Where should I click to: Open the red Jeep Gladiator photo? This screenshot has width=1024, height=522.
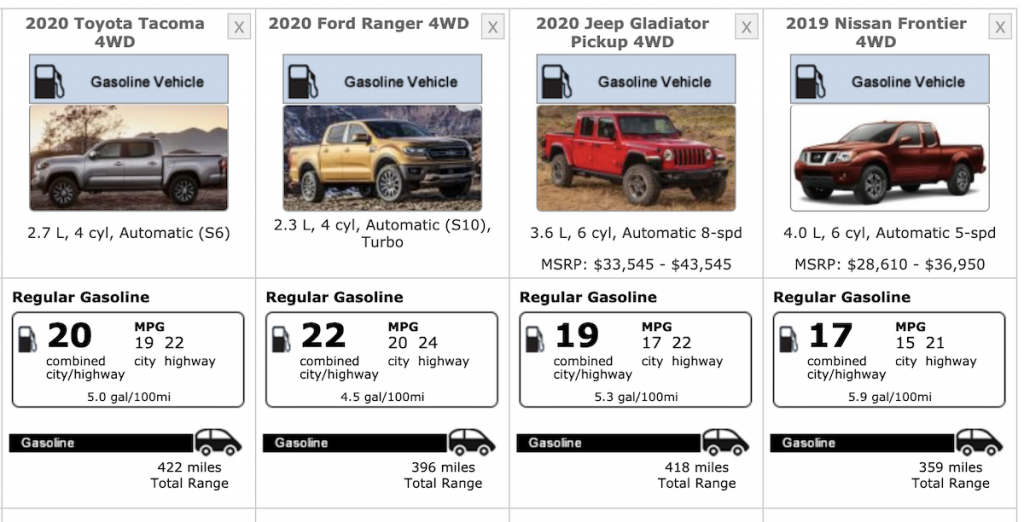click(636, 158)
